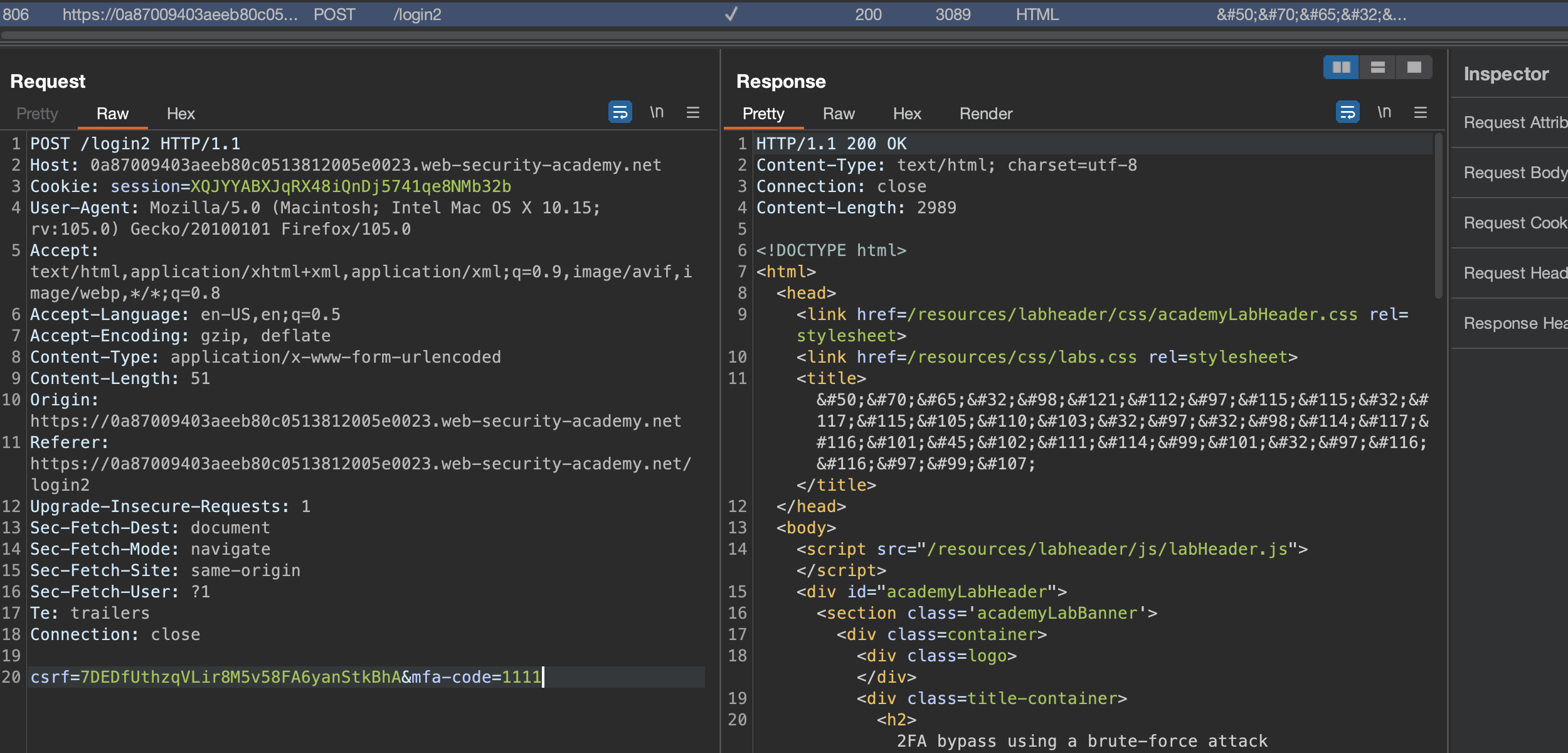
Task: Click the labHeader.js script tag line
Action: point(1052,549)
